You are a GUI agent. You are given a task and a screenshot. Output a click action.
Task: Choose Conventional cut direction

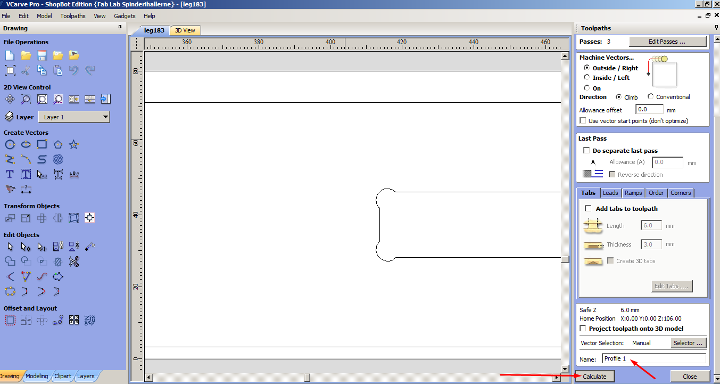point(650,97)
